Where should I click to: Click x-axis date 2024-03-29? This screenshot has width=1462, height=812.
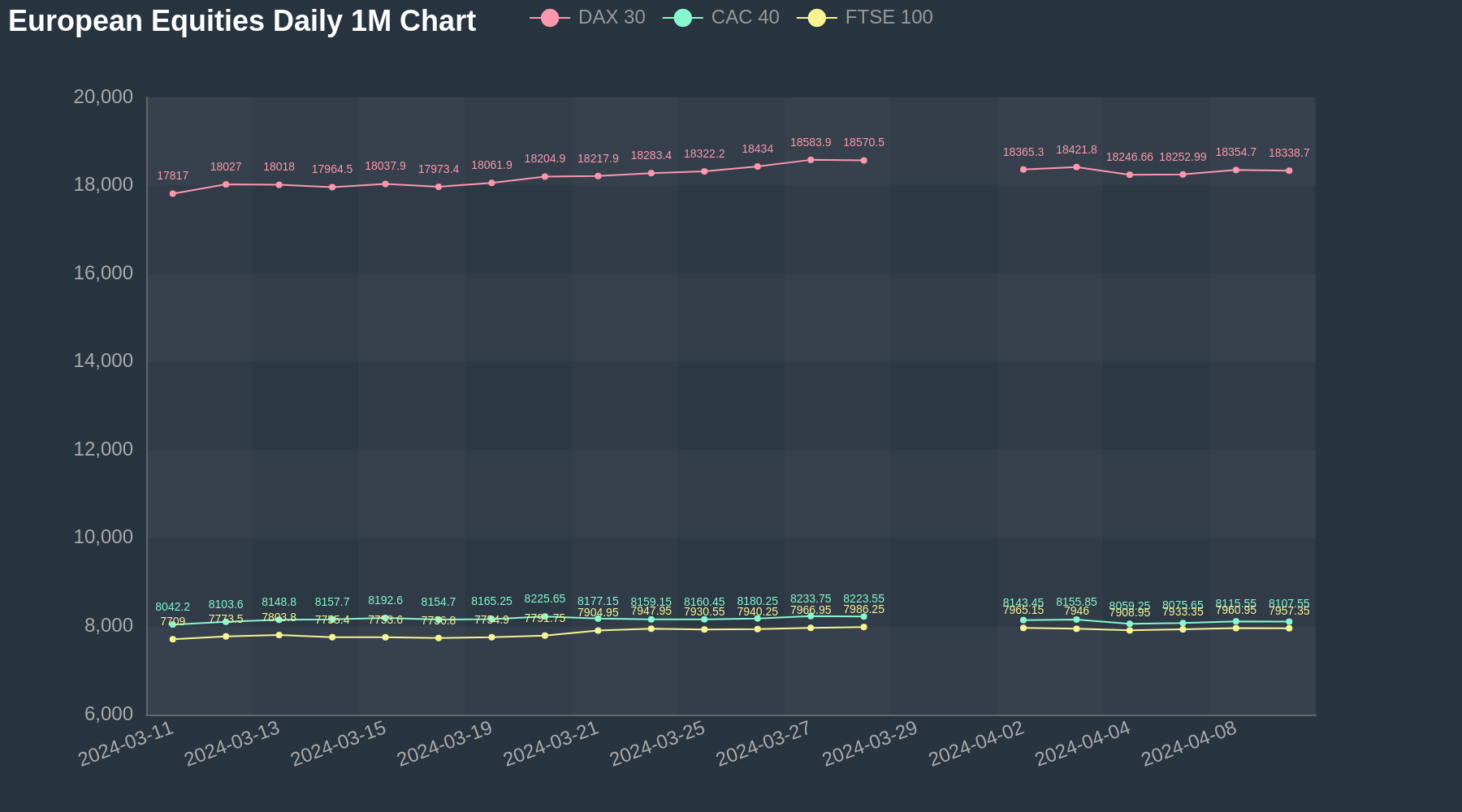871,743
